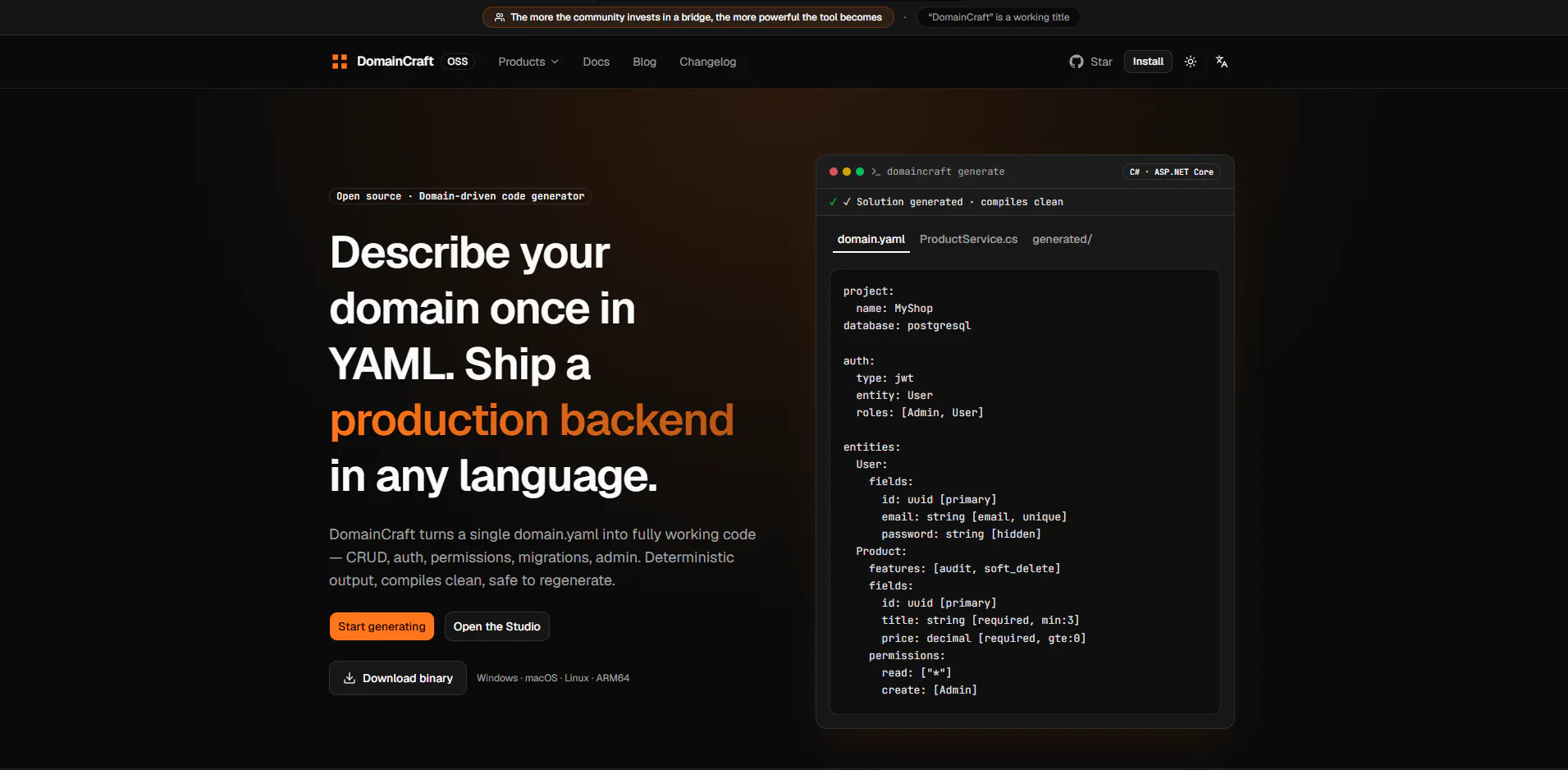1568x770 pixels.
Task: Click the 'domaincraft generate' command text
Action: (945, 172)
